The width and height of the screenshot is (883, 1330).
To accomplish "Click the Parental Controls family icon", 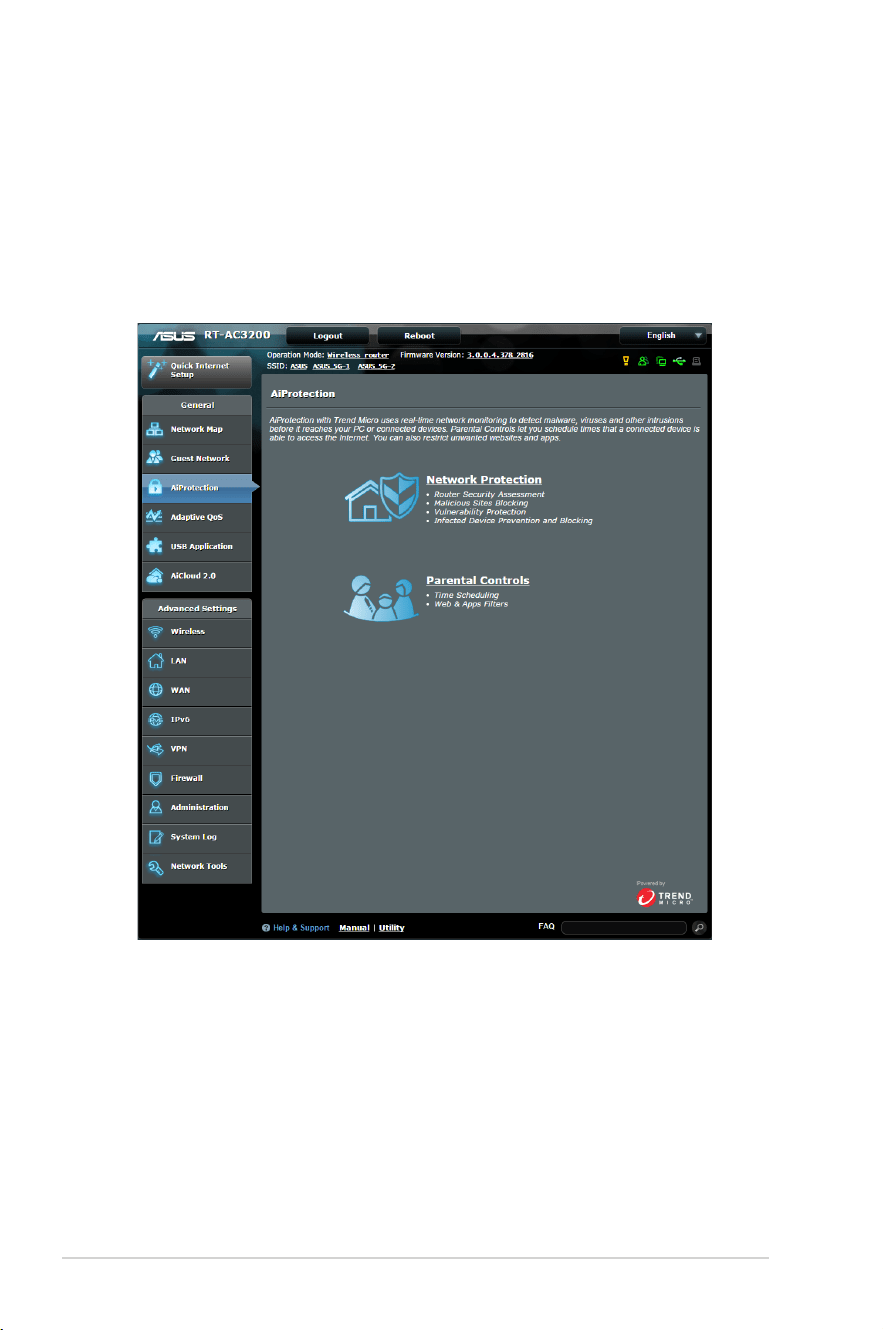I will point(383,599).
